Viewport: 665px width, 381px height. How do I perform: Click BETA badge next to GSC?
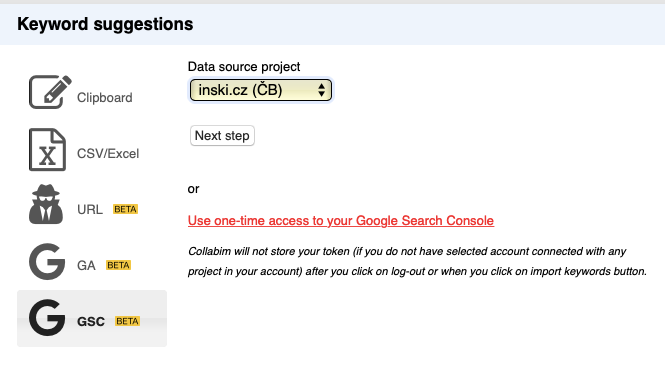(127, 321)
